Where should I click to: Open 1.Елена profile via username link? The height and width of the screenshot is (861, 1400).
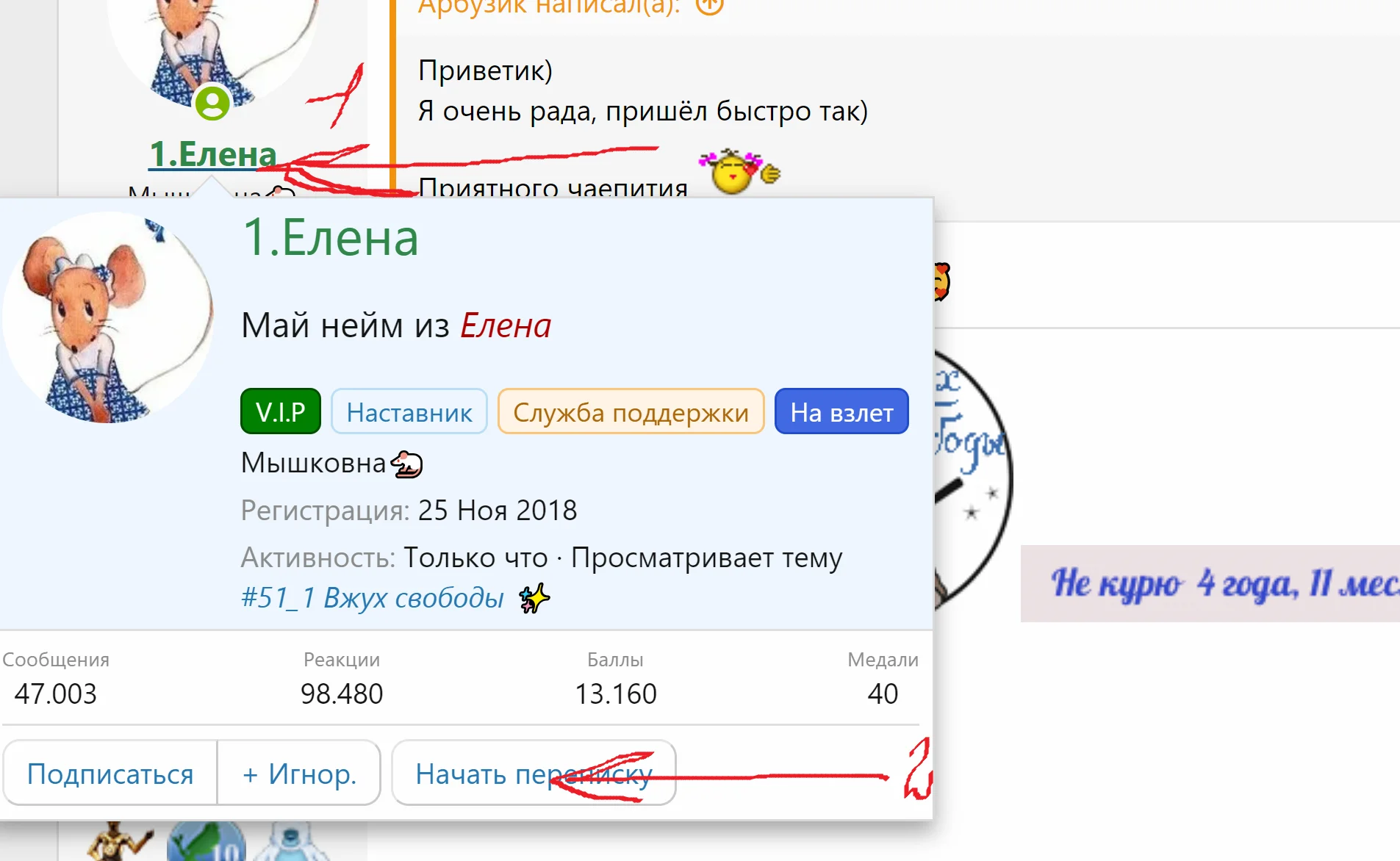coord(212,154)
